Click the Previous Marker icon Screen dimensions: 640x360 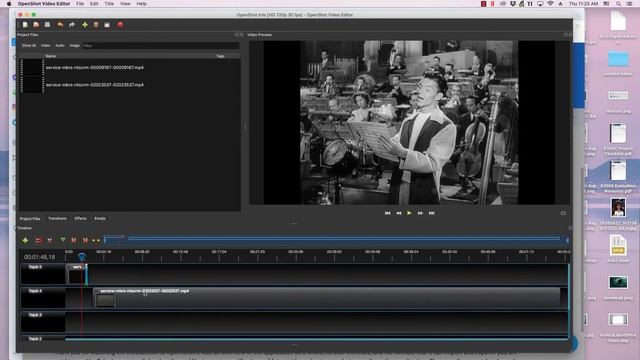(x=74, y=240)
